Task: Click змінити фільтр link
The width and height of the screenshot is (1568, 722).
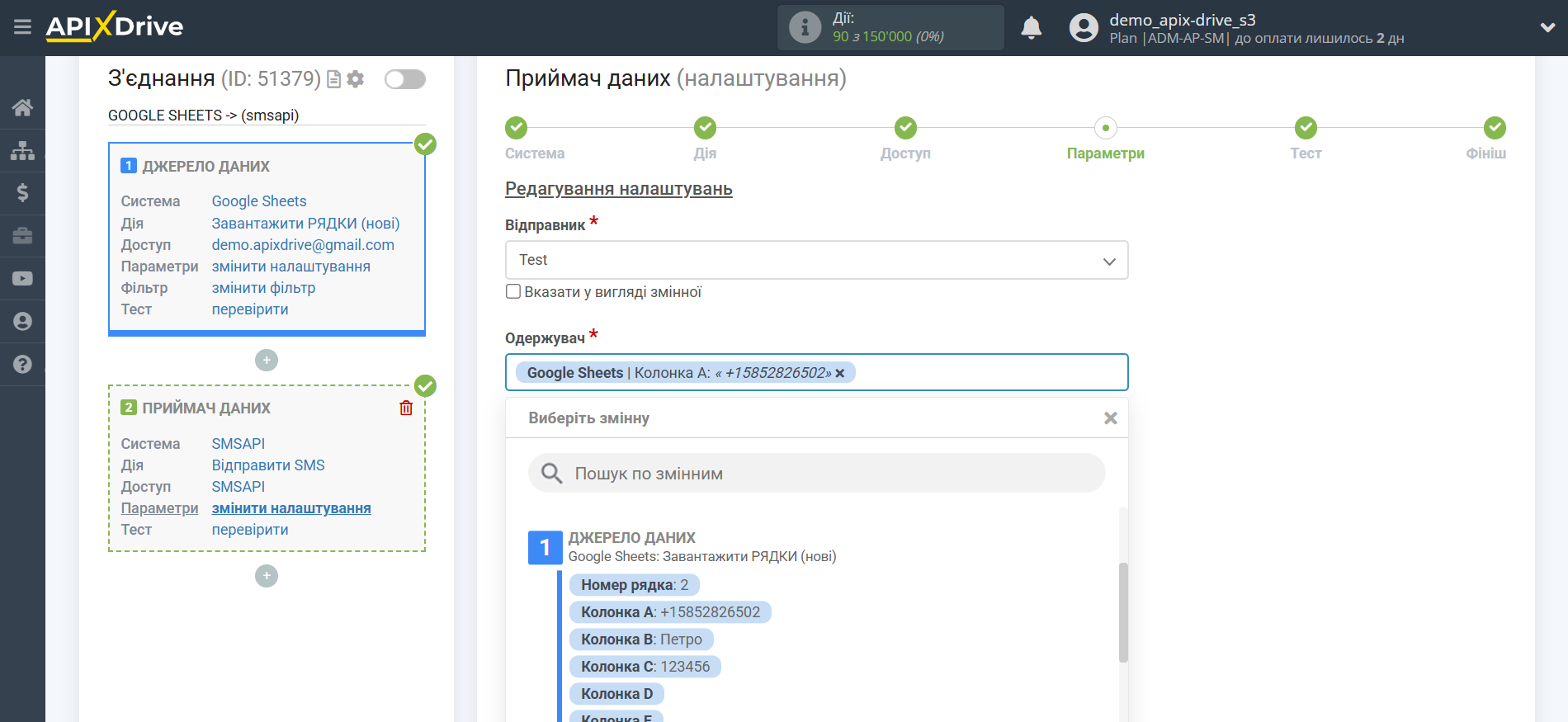Action: [264, 288]
